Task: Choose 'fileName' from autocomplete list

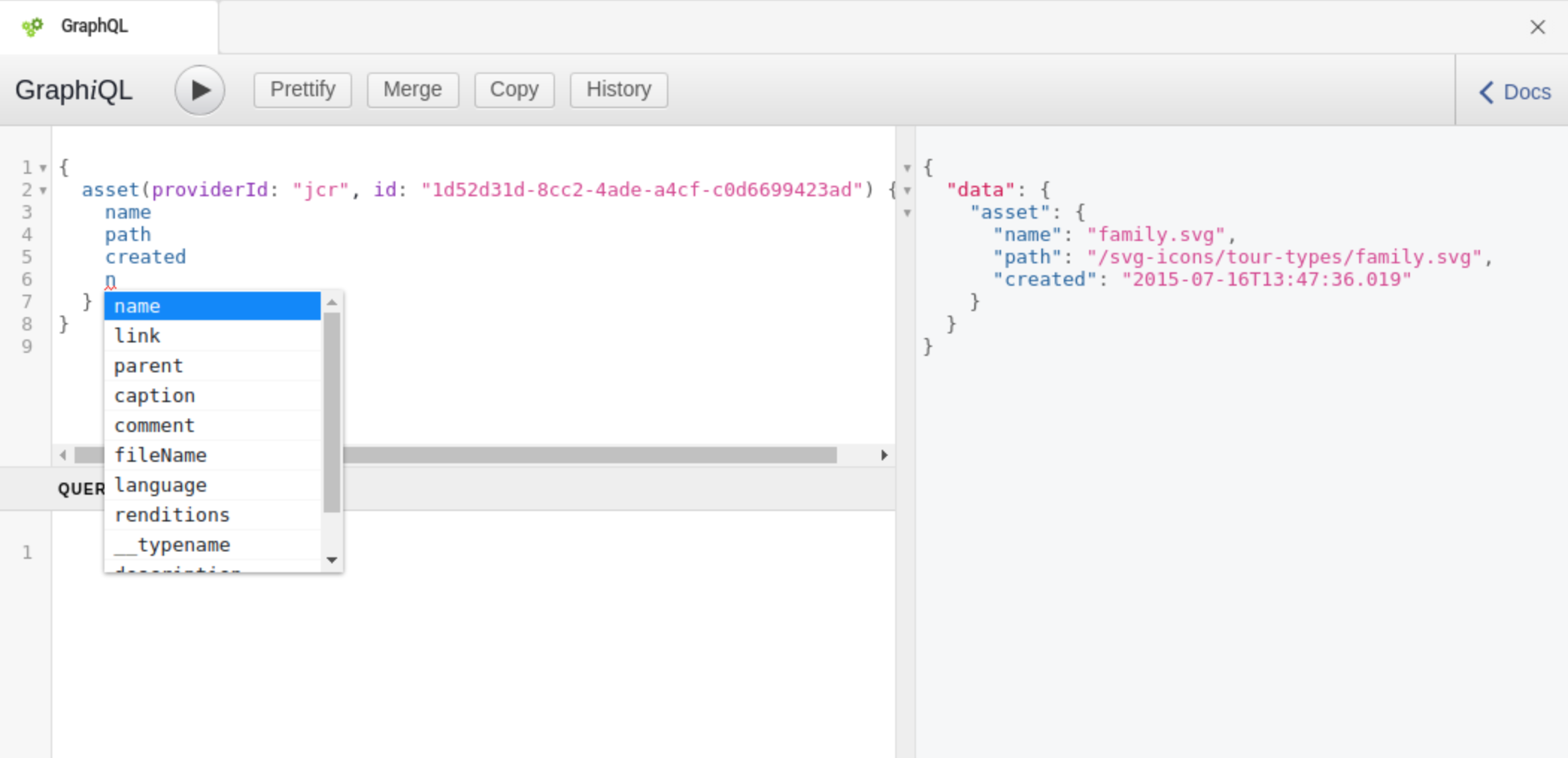Action: pyautogui.click(x=212, y=455)
